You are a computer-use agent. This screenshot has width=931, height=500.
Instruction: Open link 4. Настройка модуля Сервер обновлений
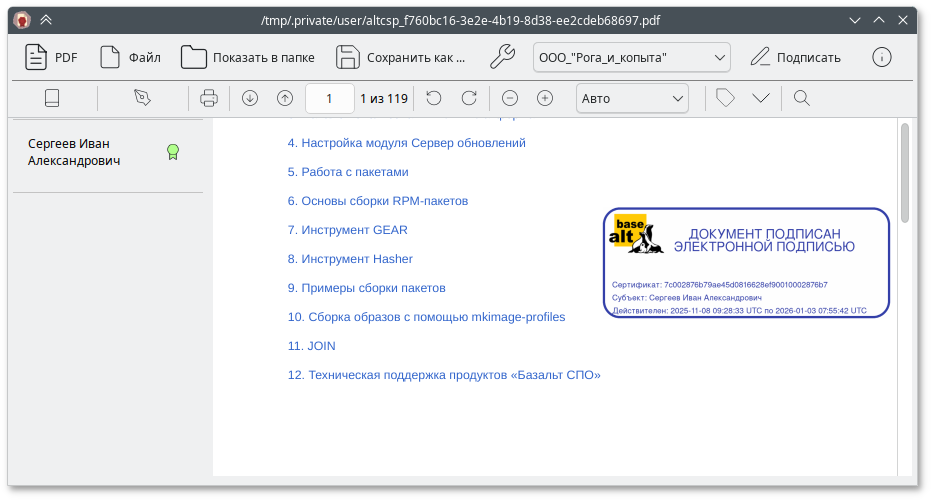(407, 143)
